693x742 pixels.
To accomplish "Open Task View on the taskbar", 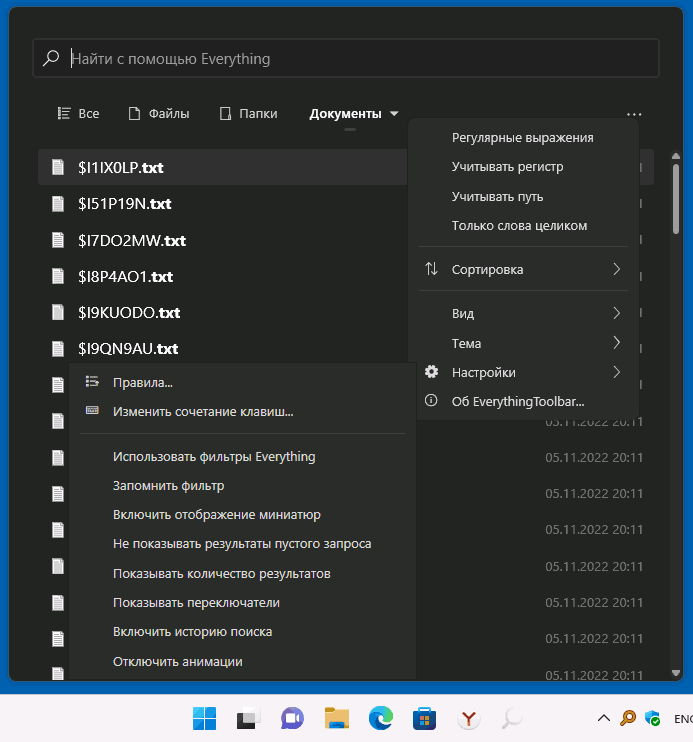I will pyautogui.click(x=249, y=718).
